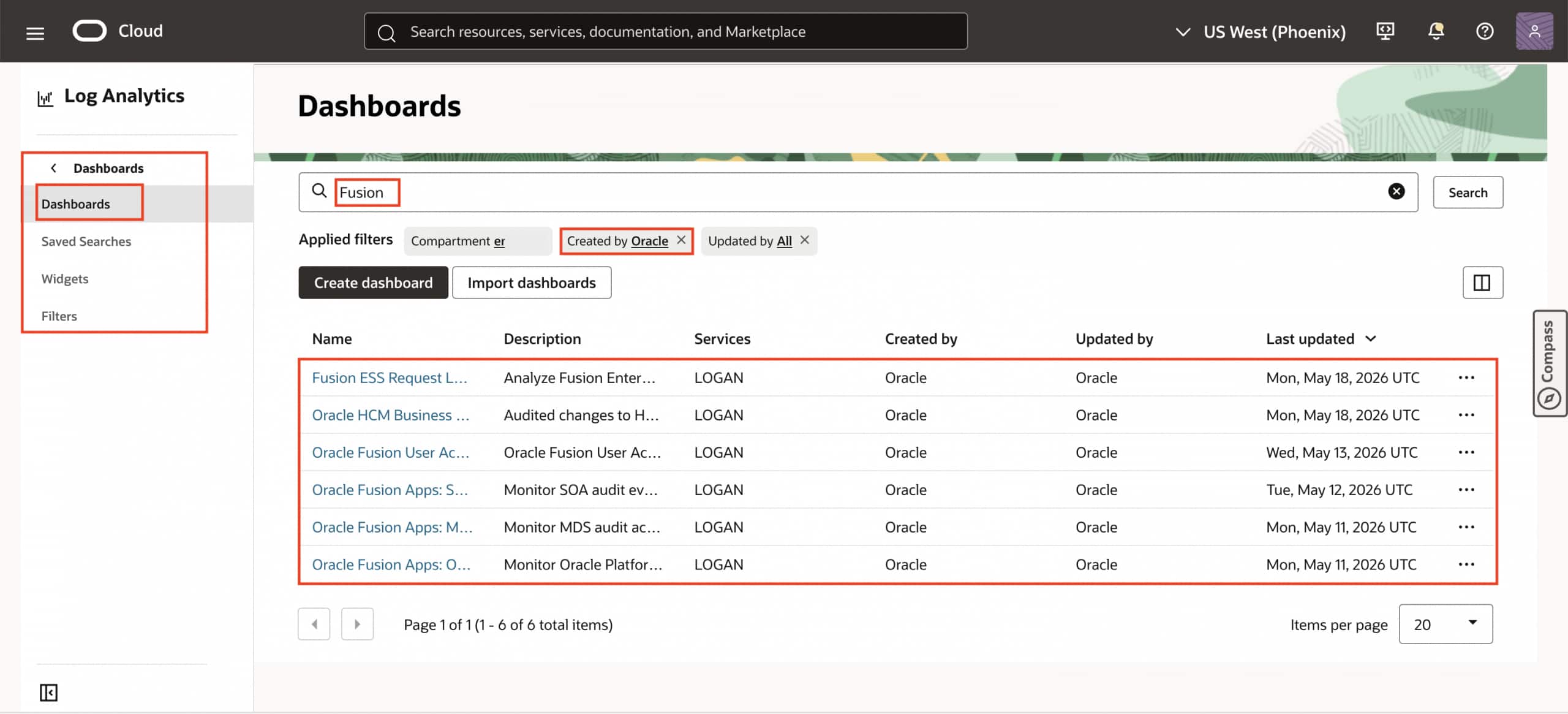This screenshot has height=714, width=1568.
Task: Click the Name column header
Action: tap(331, 339)
